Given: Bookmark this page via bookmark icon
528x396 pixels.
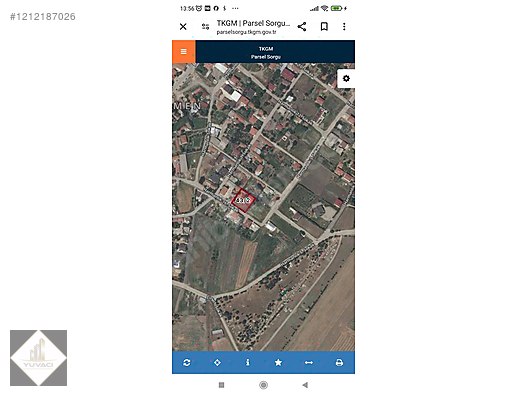Looking at the screenshot, I should pos(324,27).
